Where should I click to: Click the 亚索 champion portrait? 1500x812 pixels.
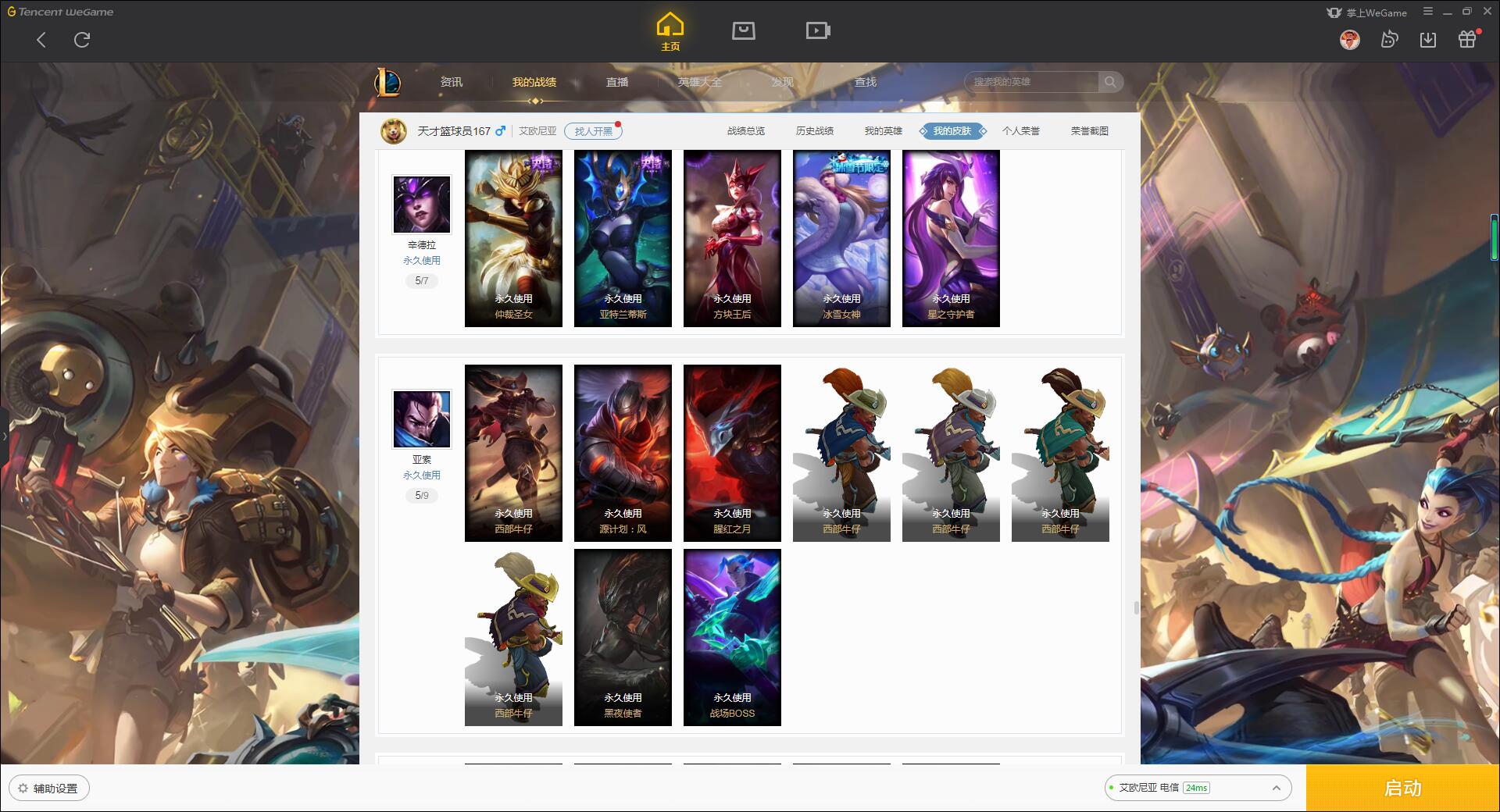pyautogui.click(x=422, y=419)
